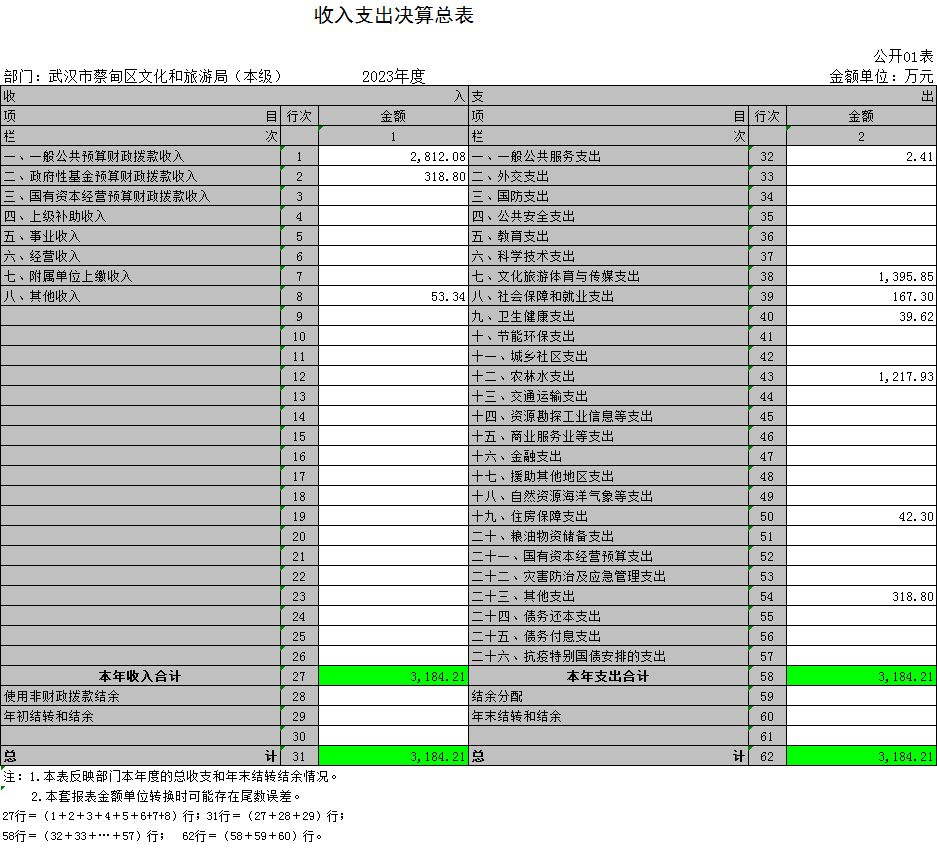Select 灾害防治及应急管理支出 cell
The height and width of the screenshot is (866, 937).
click(x=609, y=577)
